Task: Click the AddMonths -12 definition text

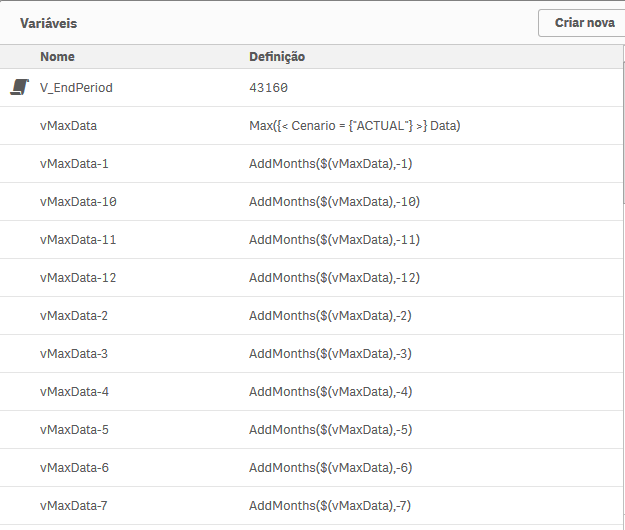Action: pyautogui.click(x=334, y=278)
